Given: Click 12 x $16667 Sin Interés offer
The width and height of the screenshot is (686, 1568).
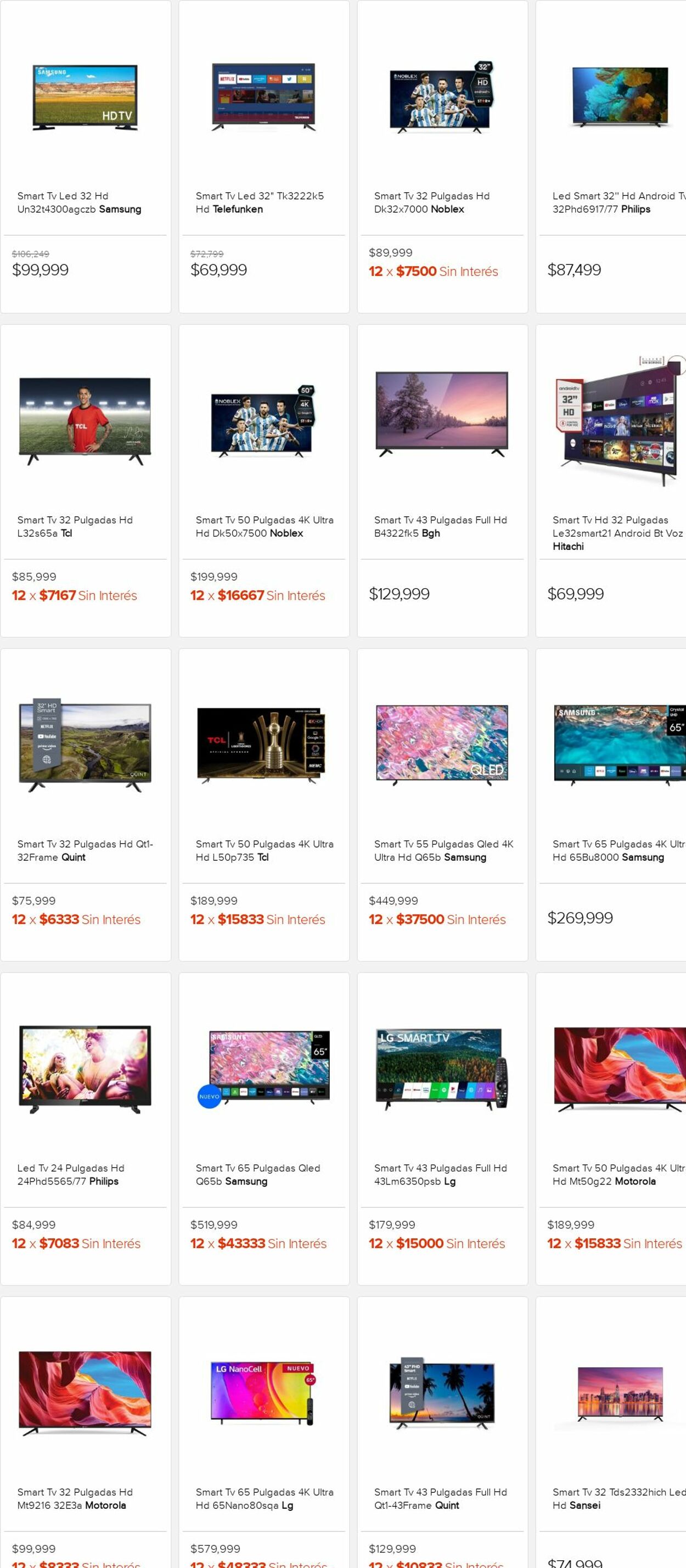Looking at the screenshot, I should [x=257, y=595].
